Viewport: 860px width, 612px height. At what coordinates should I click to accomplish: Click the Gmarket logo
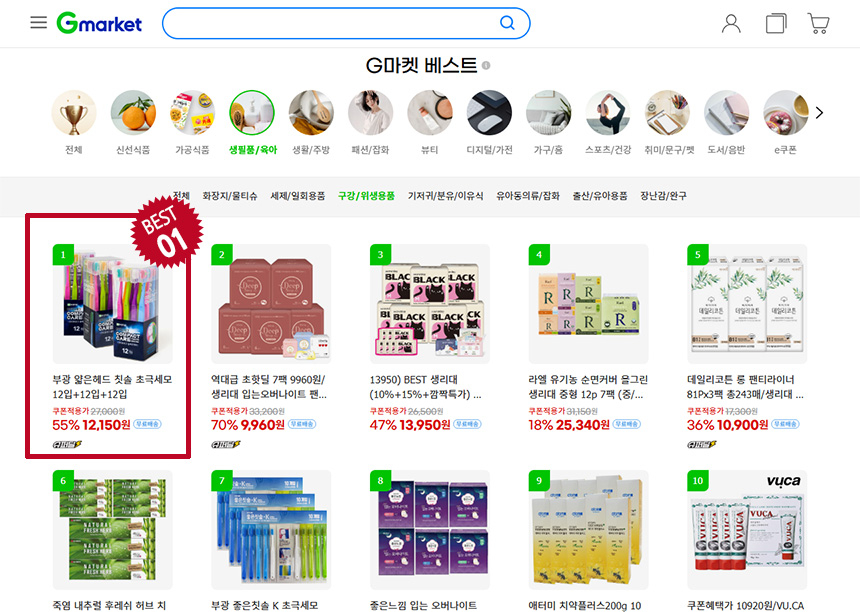[99, 23]
